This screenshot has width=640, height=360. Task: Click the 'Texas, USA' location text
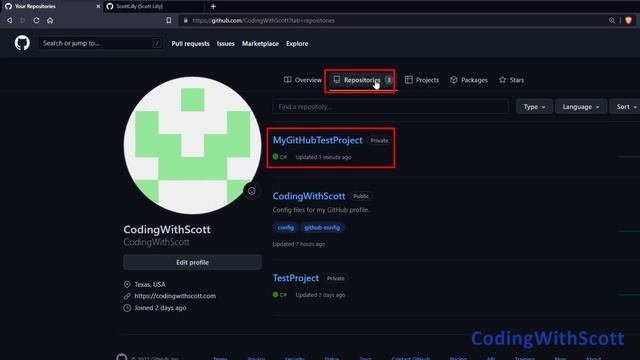point(150,284)
